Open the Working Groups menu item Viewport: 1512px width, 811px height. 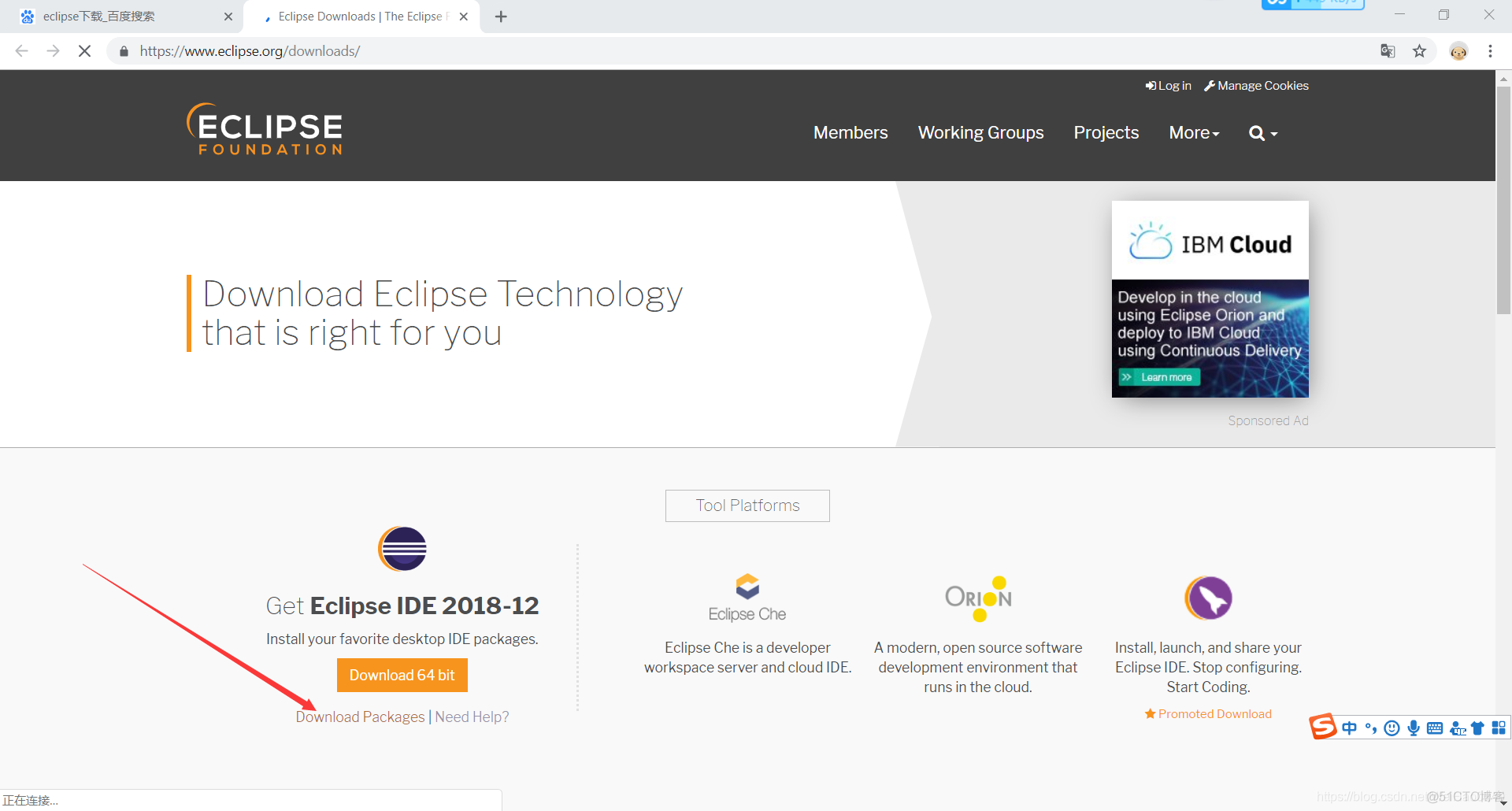(980, 133)
